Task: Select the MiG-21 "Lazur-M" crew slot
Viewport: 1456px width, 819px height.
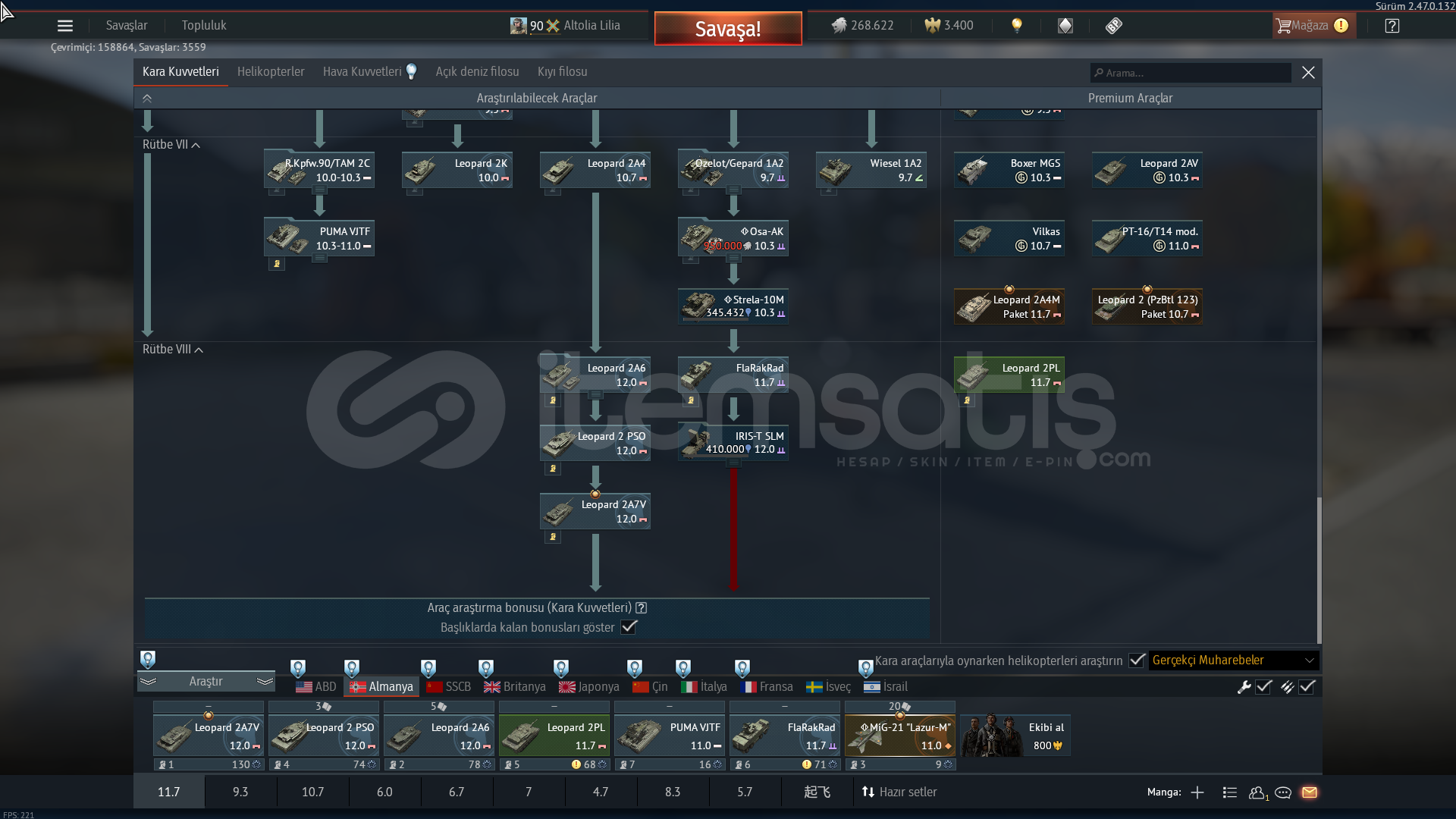Action: coord(900,736)
